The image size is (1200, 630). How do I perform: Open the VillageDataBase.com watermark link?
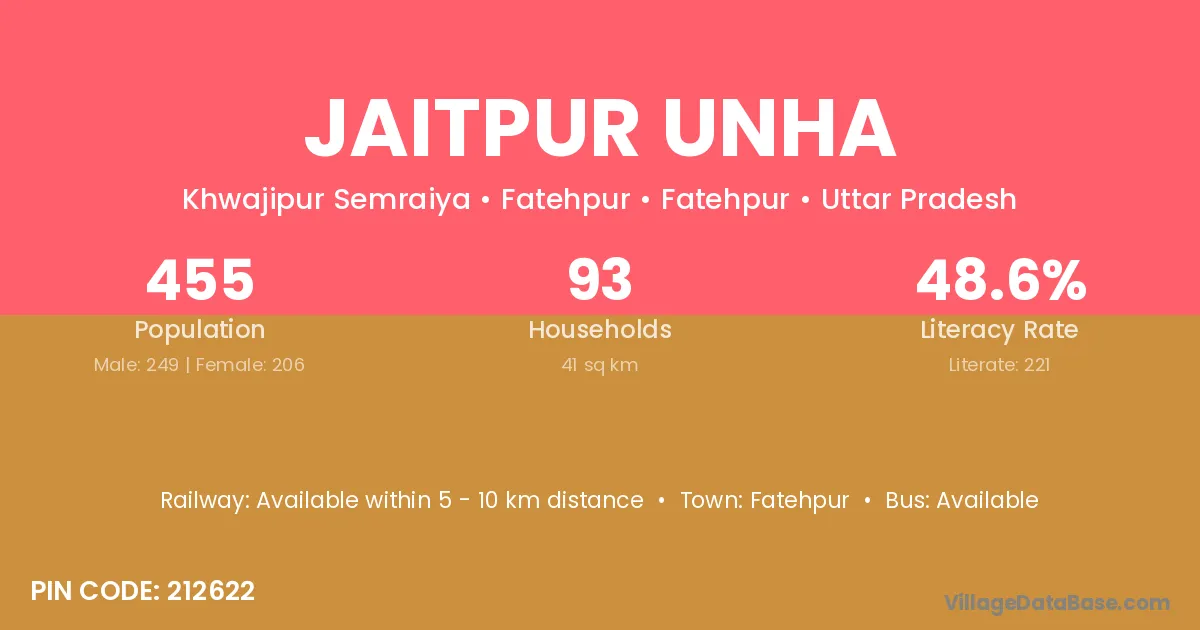point(1057,602)
